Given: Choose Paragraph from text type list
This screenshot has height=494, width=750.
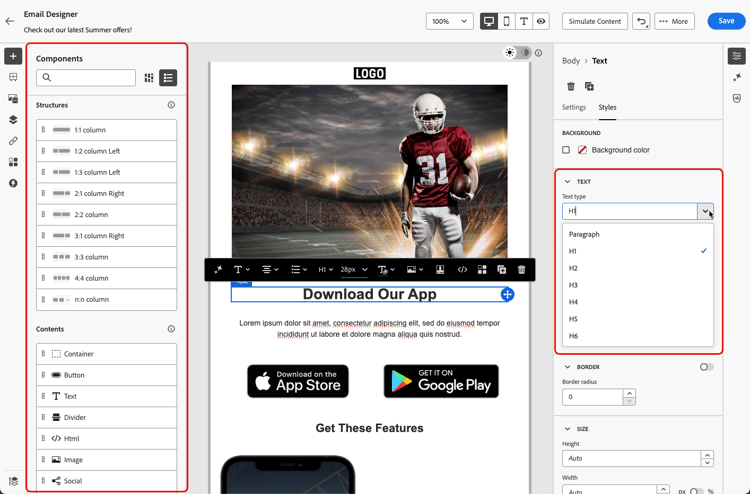Looking at the screenshot, I should [638, 234].
